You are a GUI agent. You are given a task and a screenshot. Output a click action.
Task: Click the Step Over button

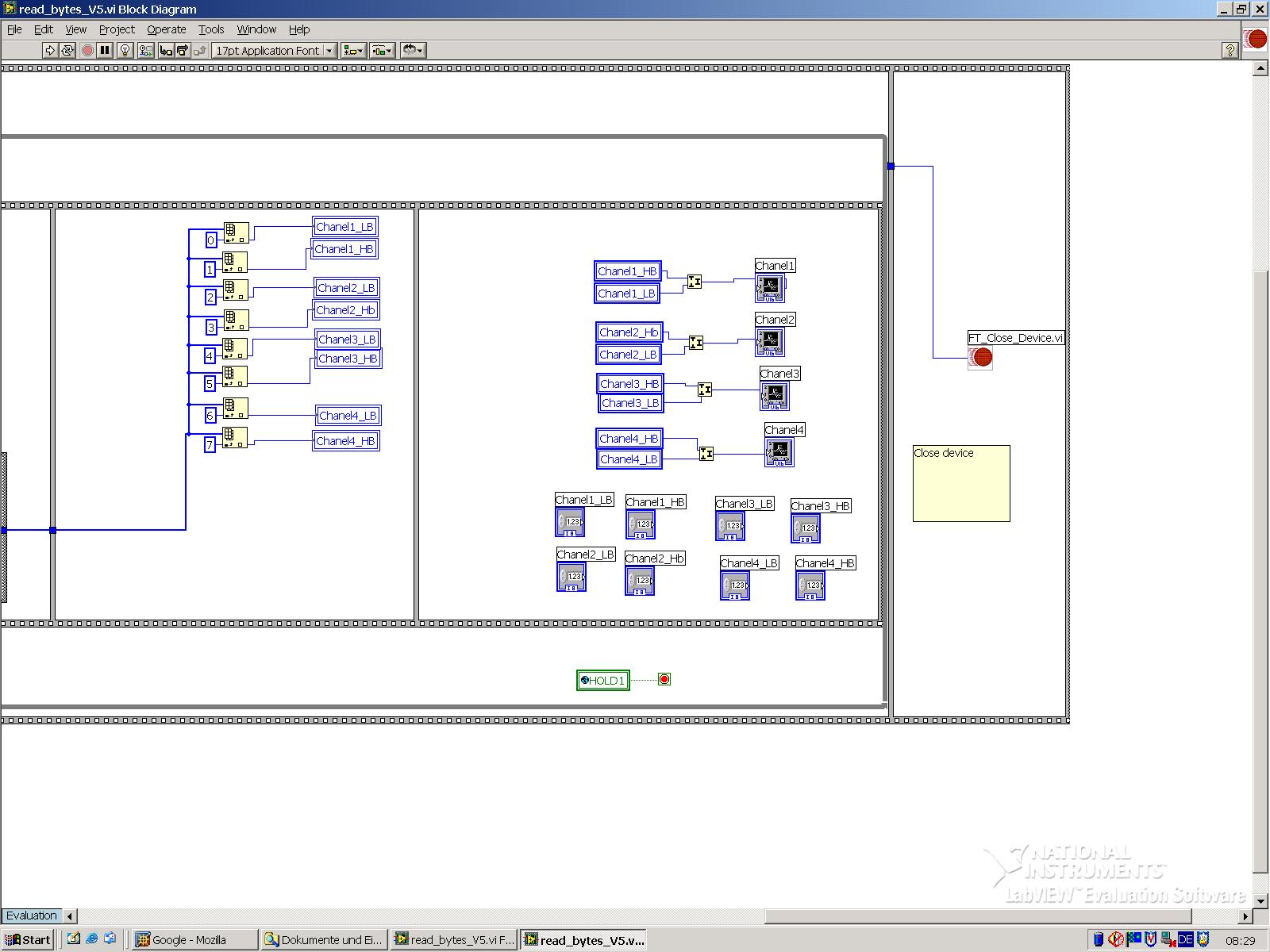(183, 50)
